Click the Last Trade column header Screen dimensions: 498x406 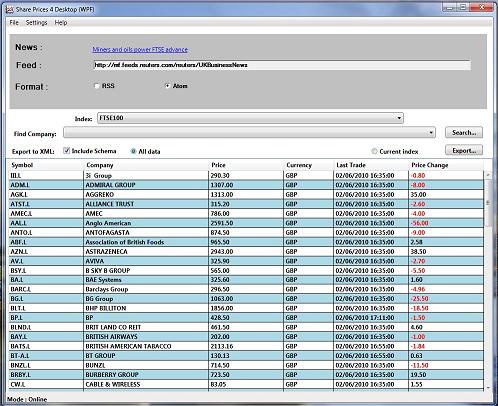(371, 165)
